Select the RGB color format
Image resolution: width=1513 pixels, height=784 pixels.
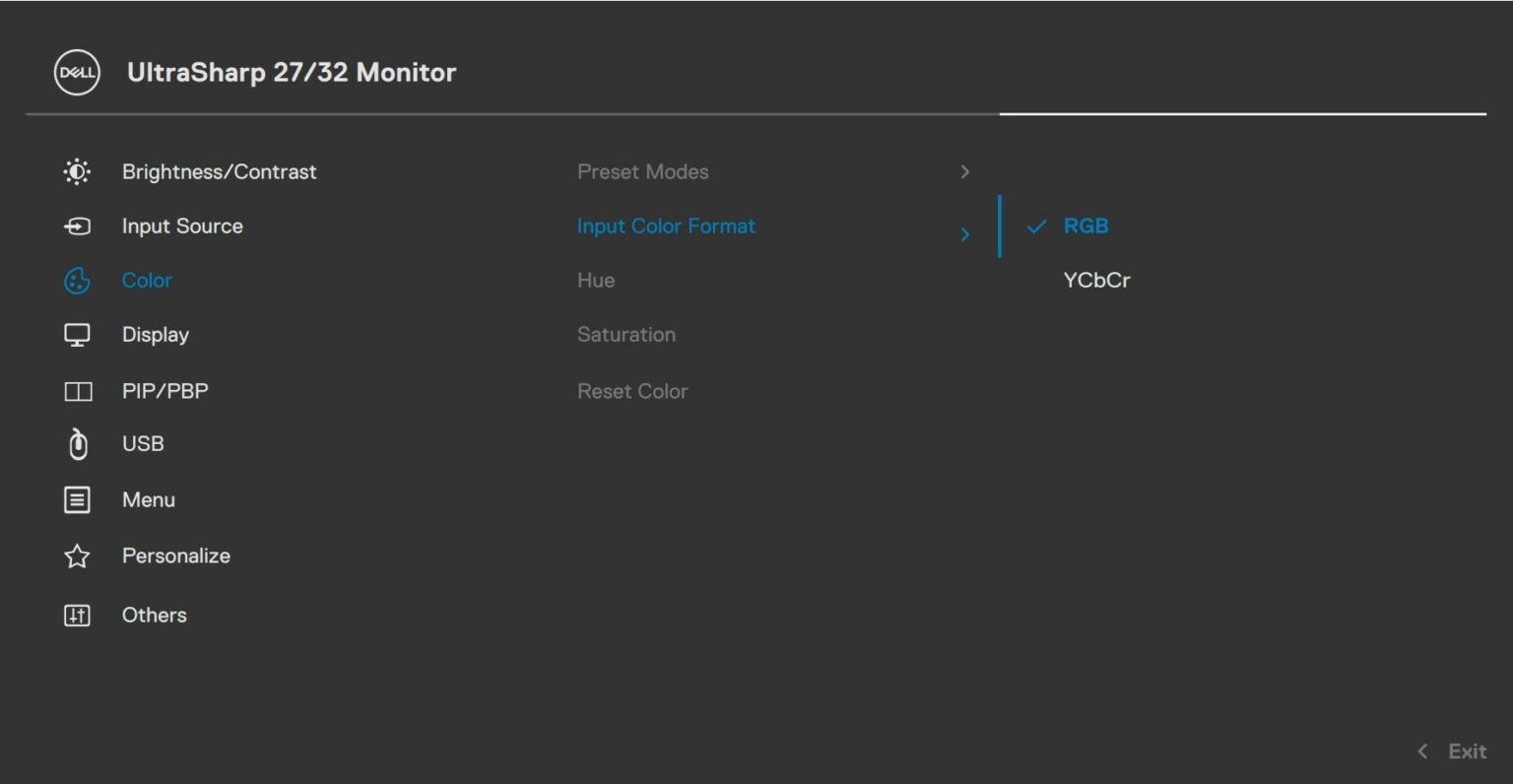click(x=1085, y=226)
